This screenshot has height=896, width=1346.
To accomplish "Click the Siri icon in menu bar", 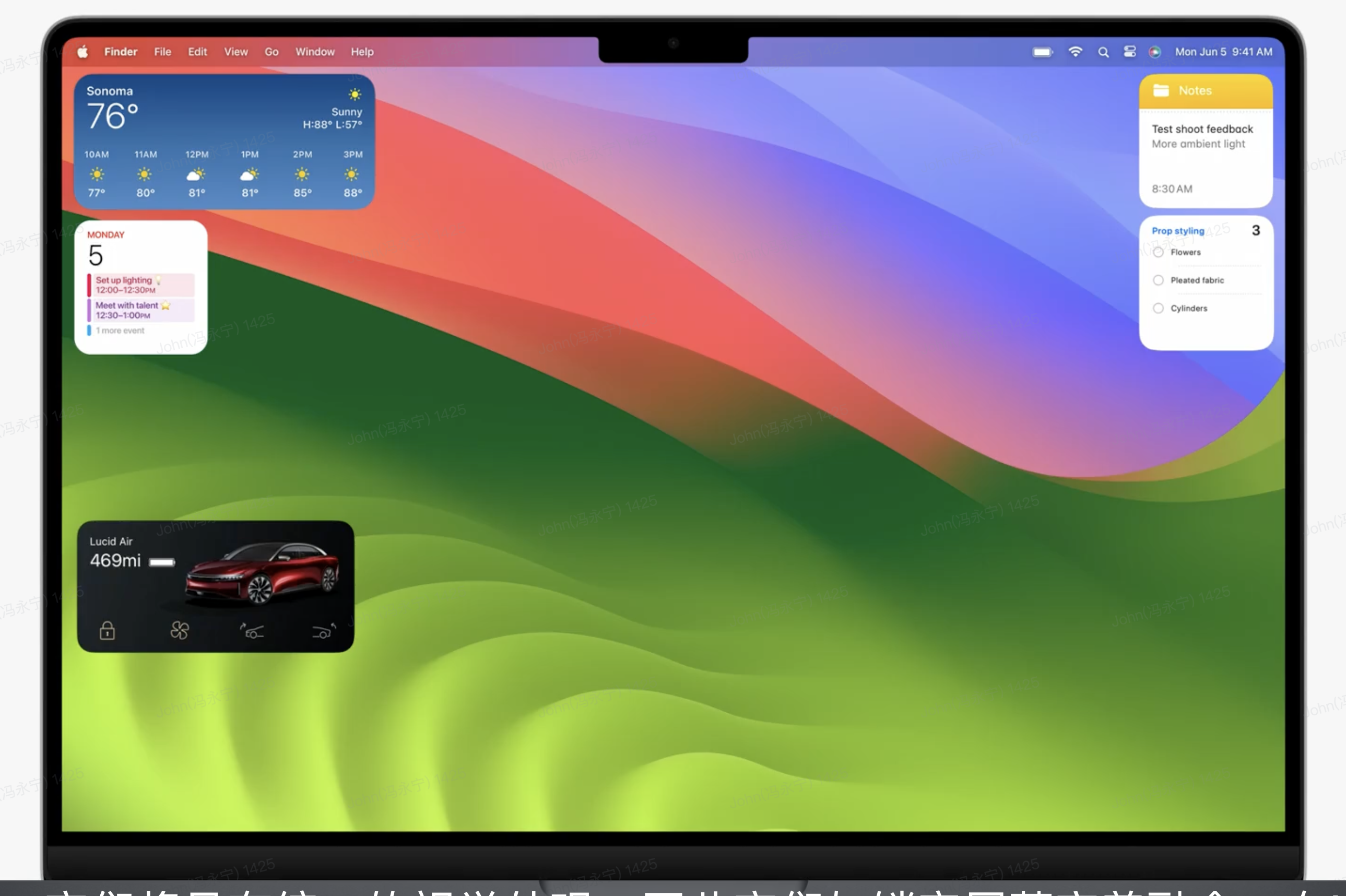I will pos(1154,52).
